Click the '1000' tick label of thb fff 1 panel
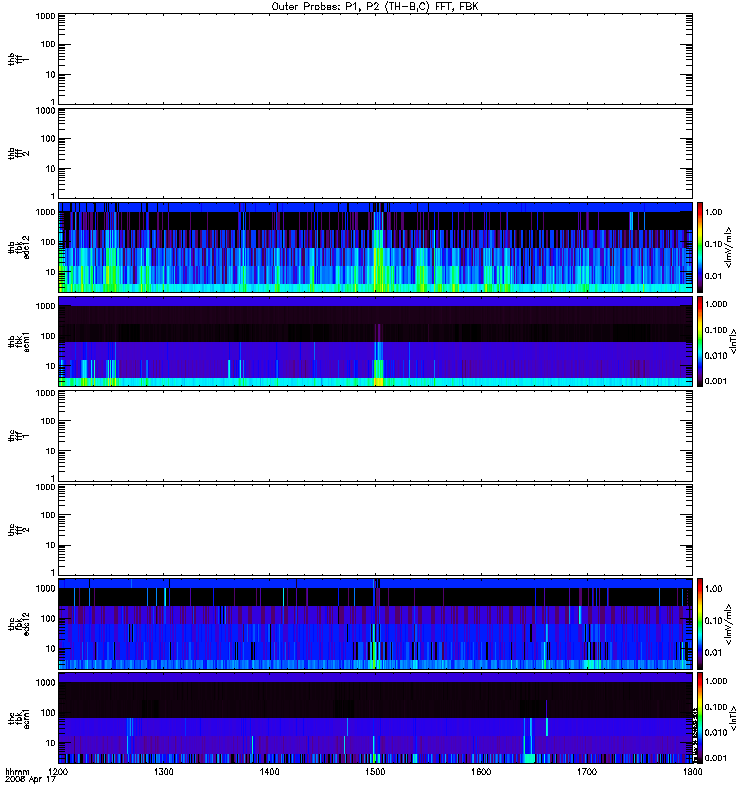Viewport: 750px width, 800px height. [45, 16]
